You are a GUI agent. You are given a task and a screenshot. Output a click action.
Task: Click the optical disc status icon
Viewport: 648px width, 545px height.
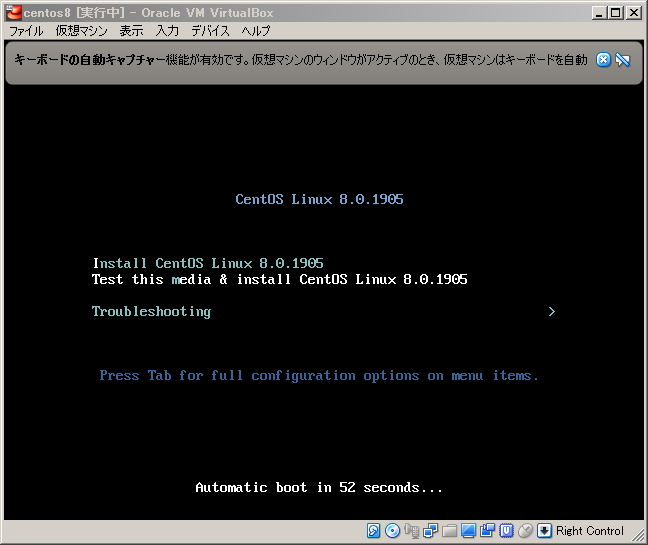(392, 531)
